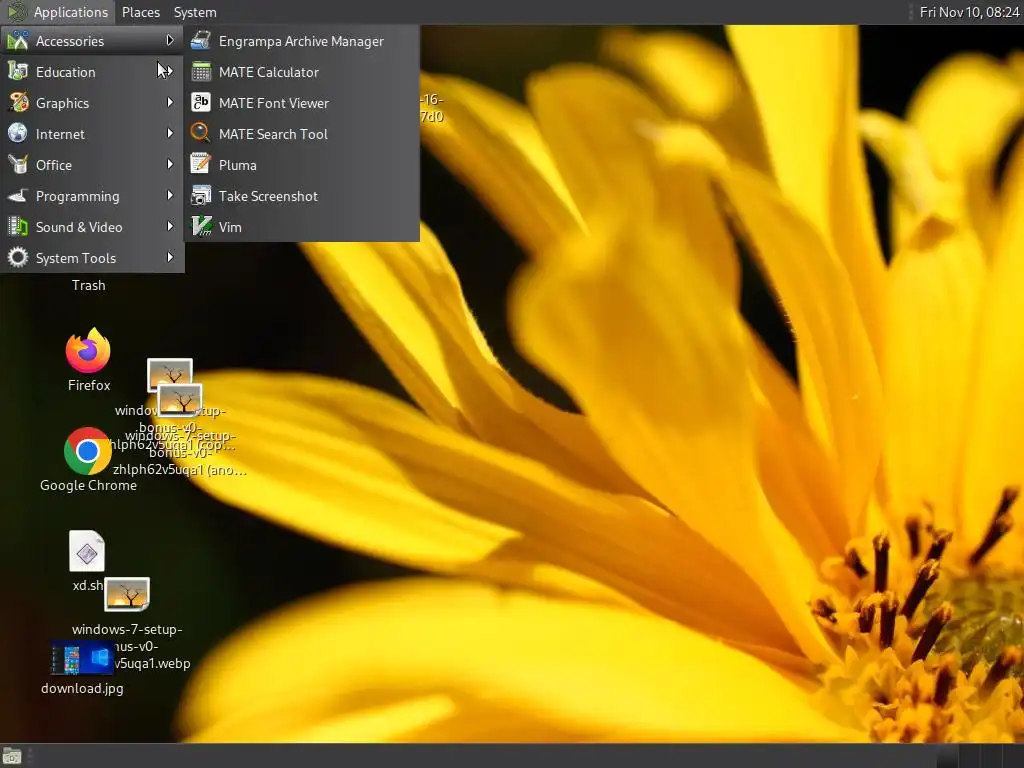Launch MATE Calculator icon
The image size is (1024, 768).
pyautogui.click(x=200, y=72)
